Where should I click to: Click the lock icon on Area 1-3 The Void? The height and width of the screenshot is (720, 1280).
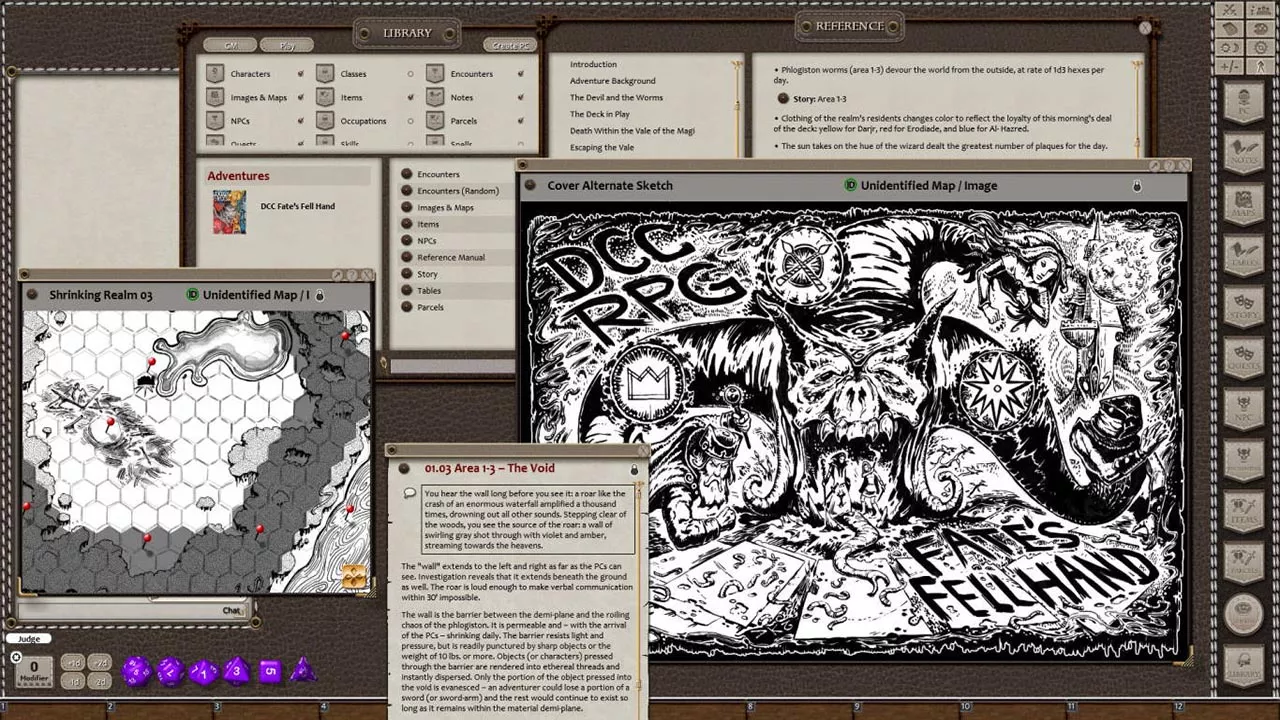pyautogui.click(x=634, y=469)
